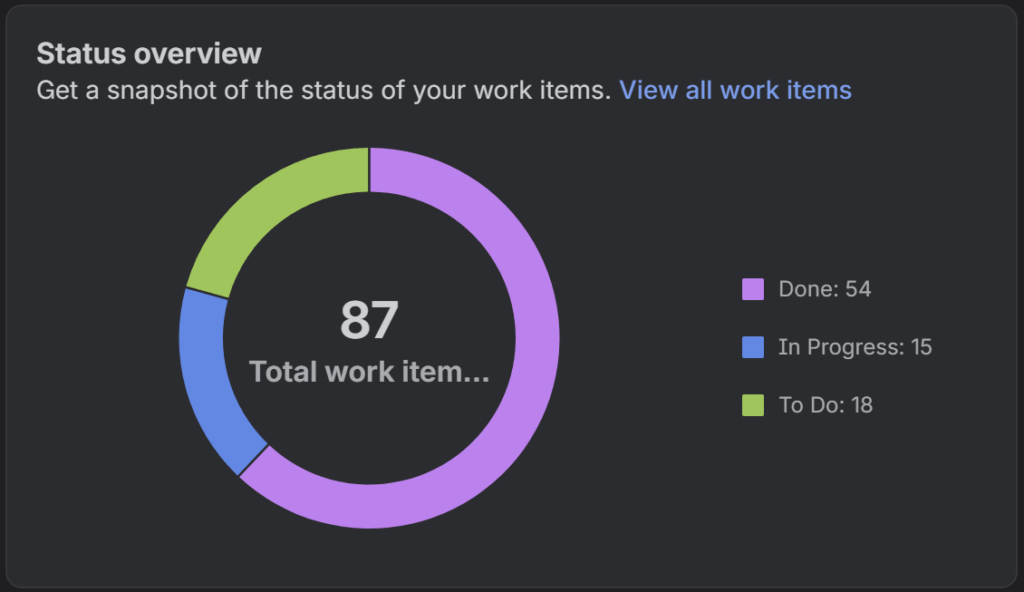Open the View all work items link
Screen dimensions: 1024x592
pos(735,91)
